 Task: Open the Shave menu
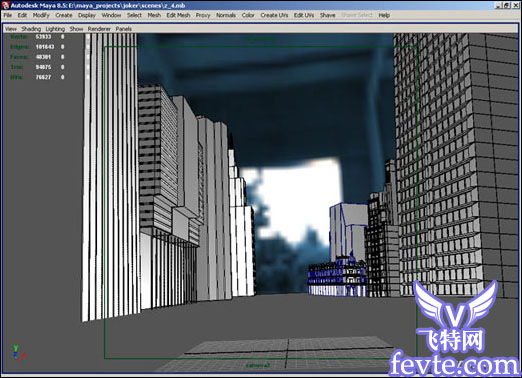327,15
